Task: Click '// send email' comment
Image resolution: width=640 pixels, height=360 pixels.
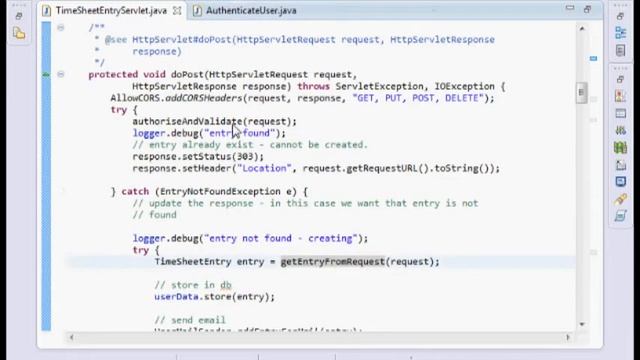Action: pos(190,320)
